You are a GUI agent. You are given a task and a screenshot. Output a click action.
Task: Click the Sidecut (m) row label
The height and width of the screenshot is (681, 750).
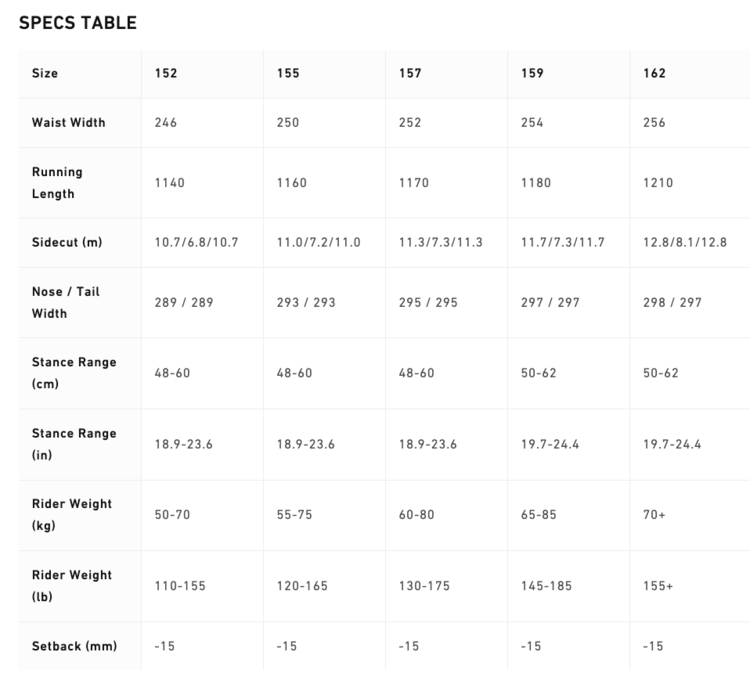point(67,243)
